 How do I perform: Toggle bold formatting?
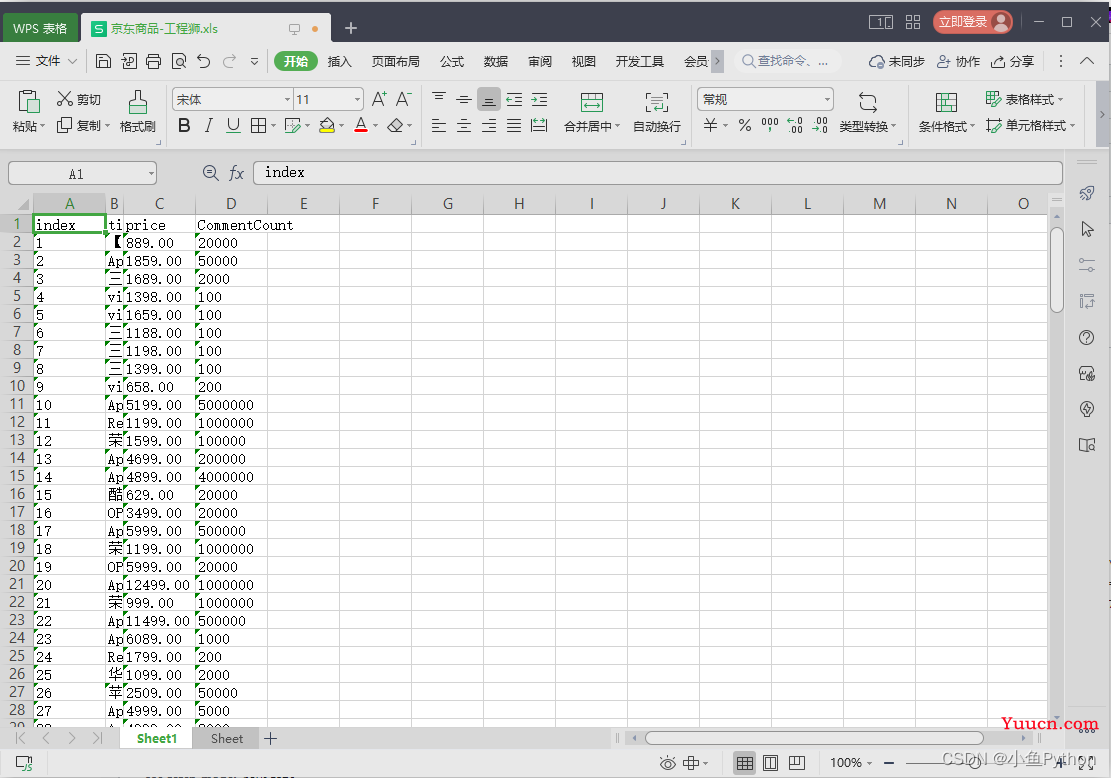click(x=184, y=125)
